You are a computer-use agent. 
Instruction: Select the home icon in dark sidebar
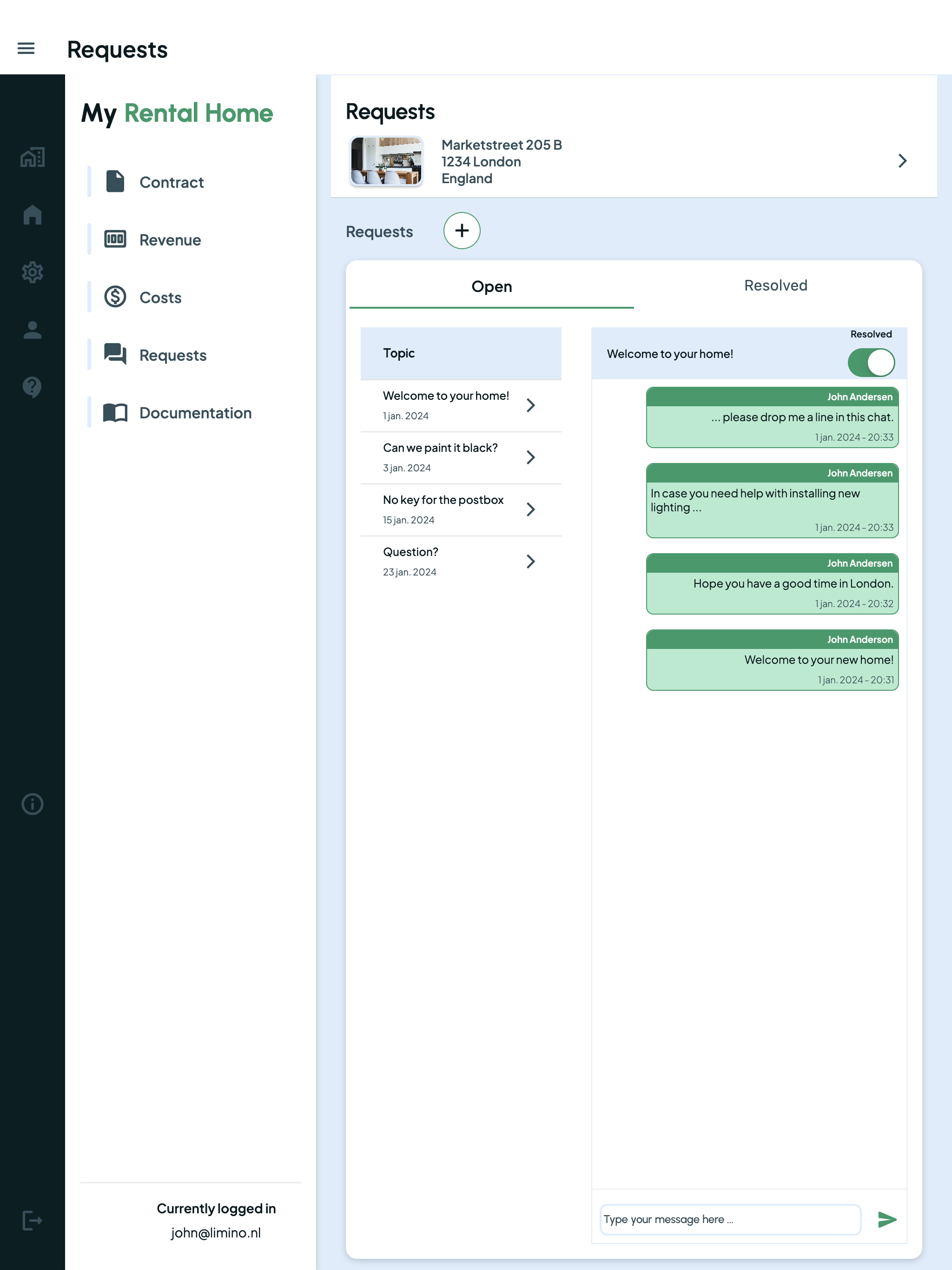(x=32, y=215)
